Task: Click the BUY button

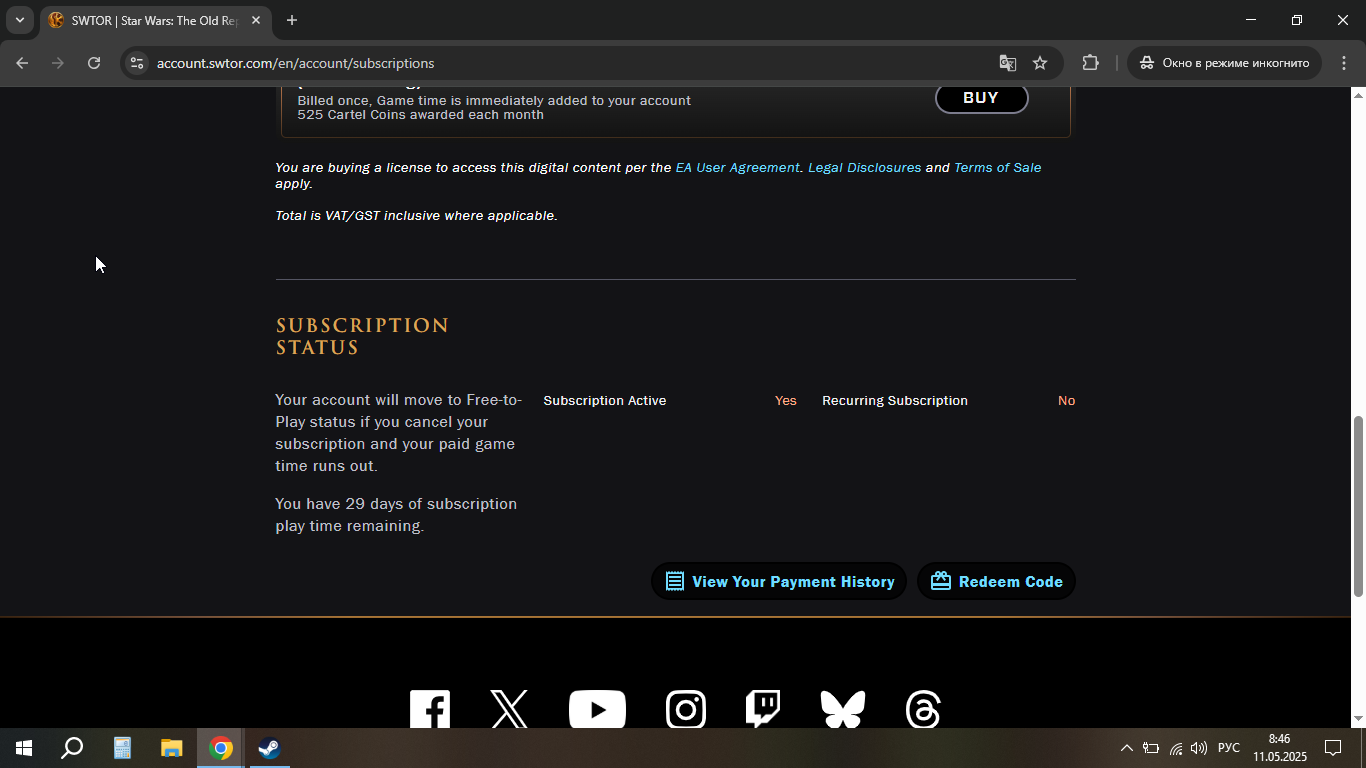Action: (x=981, y=98)
